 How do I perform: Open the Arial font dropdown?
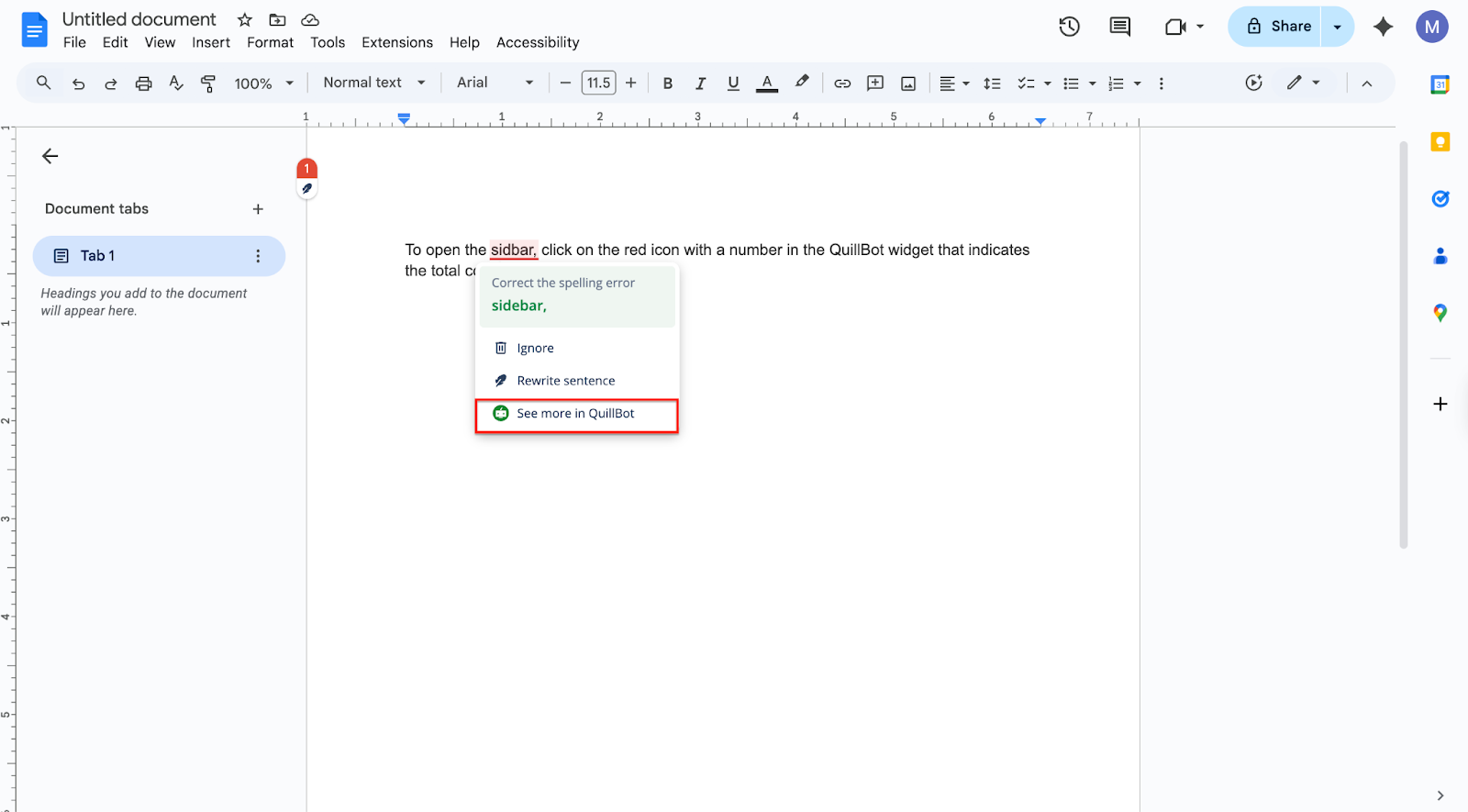(x=495, y=83)
